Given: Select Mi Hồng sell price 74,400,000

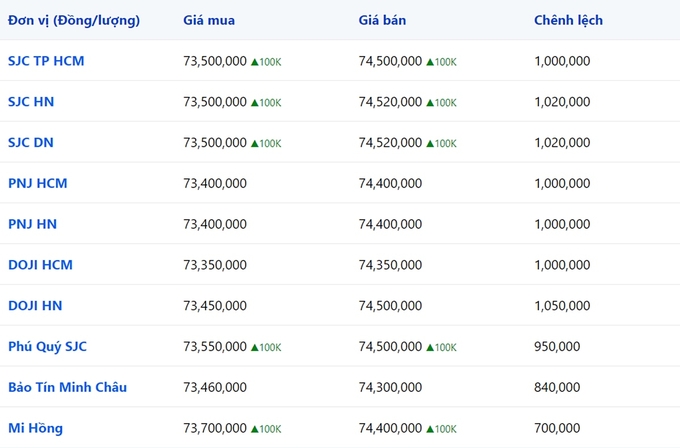Looking at the screenshot, I should [390, 428].
